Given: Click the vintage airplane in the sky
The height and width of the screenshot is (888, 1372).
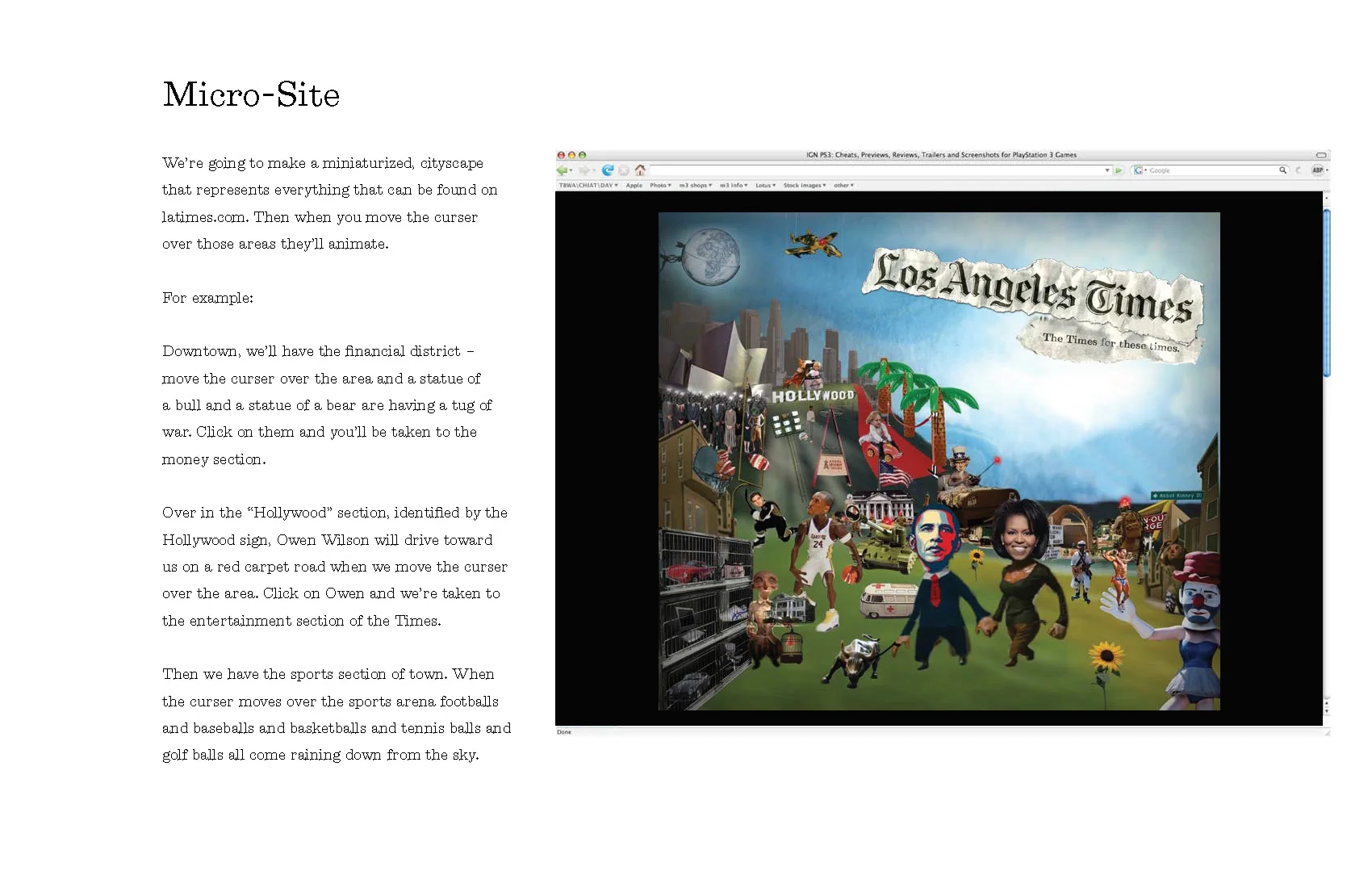Looking at the screenshot, I should (814, 242).
